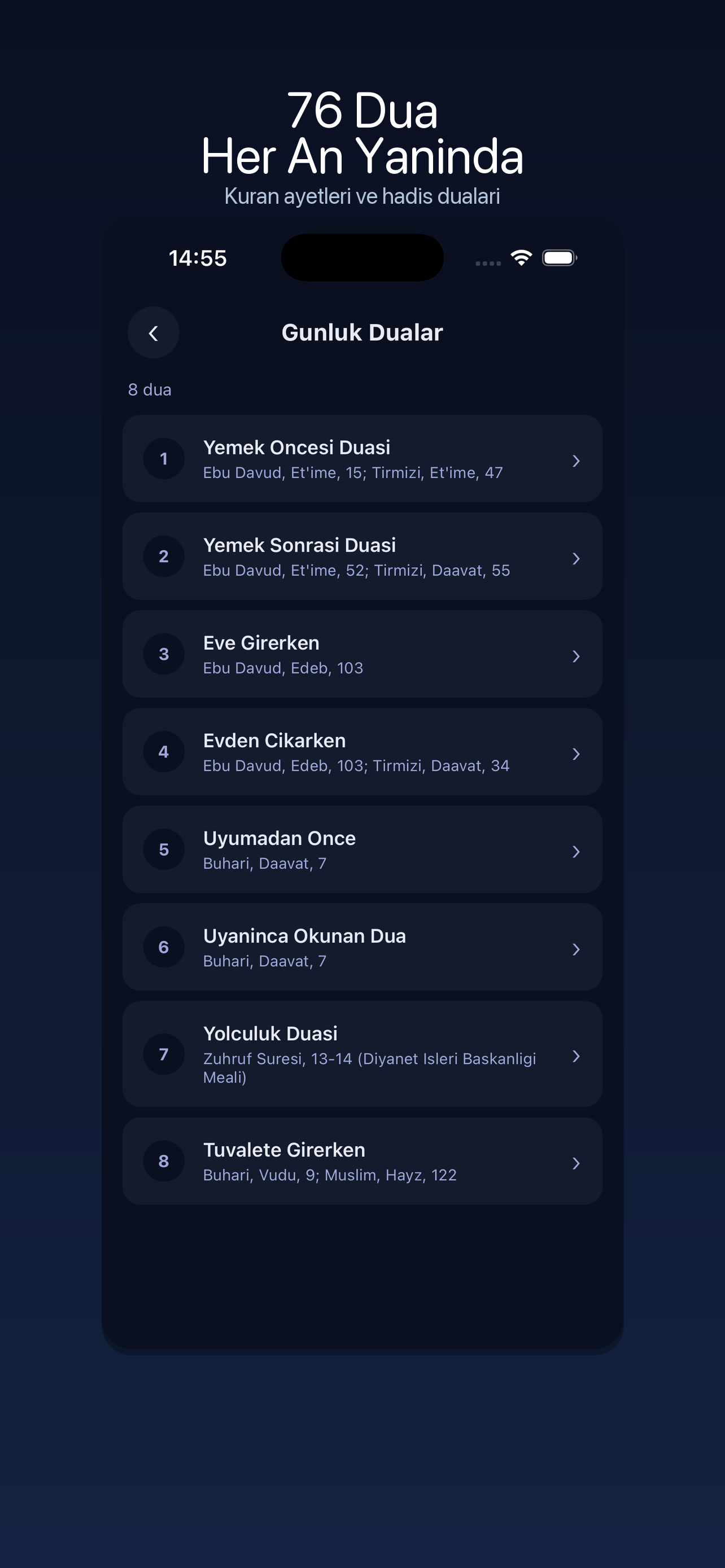Tap the 14:55 clock in status bar

198,258
